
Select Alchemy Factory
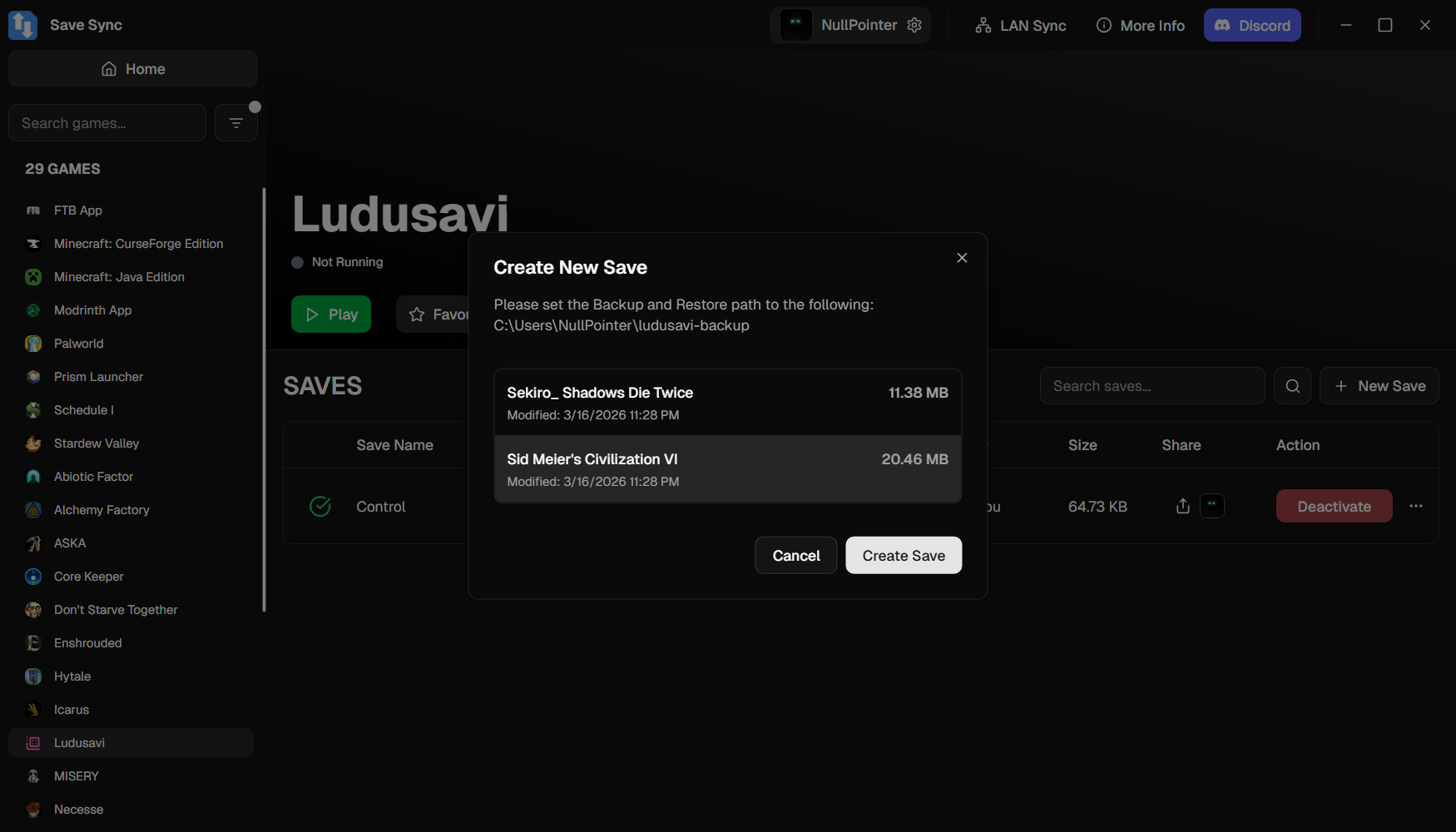pos(131,510)
